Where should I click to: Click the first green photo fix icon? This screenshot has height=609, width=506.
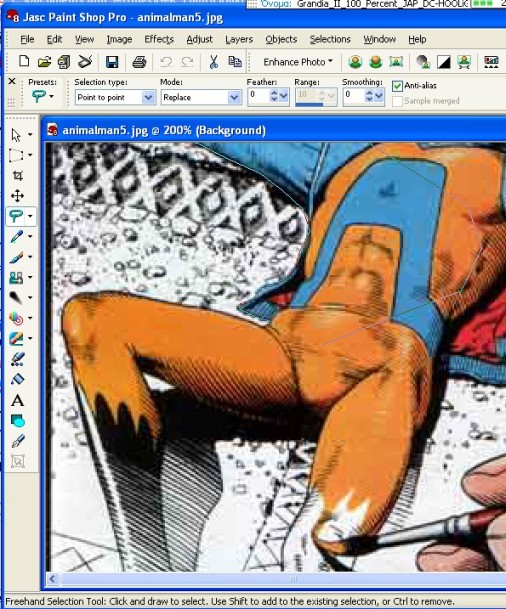click(355, 62)
